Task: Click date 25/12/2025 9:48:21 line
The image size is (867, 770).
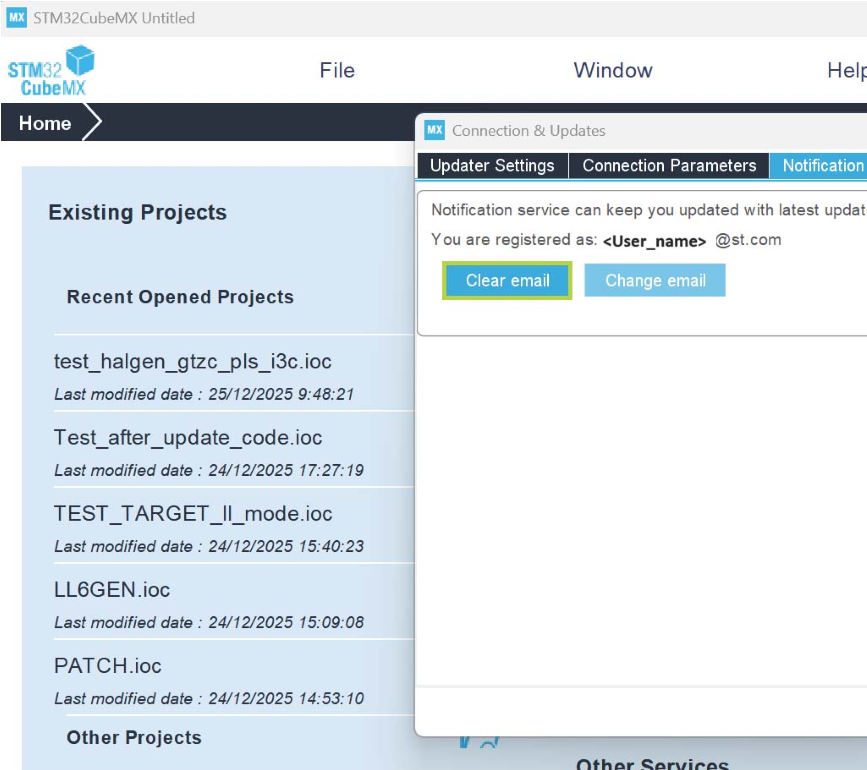Action: coord(204,394)
